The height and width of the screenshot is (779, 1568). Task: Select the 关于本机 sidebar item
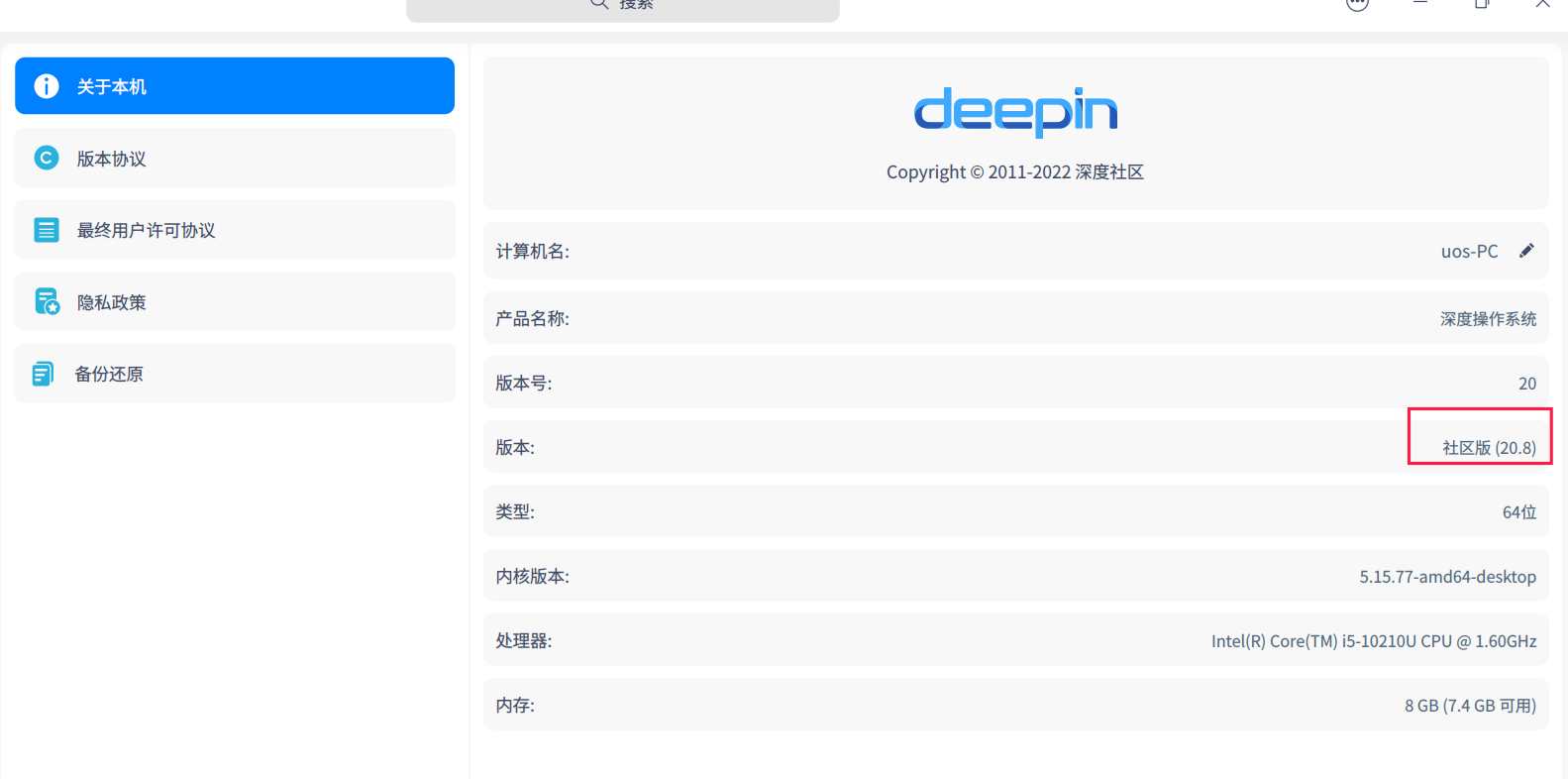pyautogui.click(x=235, y=86)
